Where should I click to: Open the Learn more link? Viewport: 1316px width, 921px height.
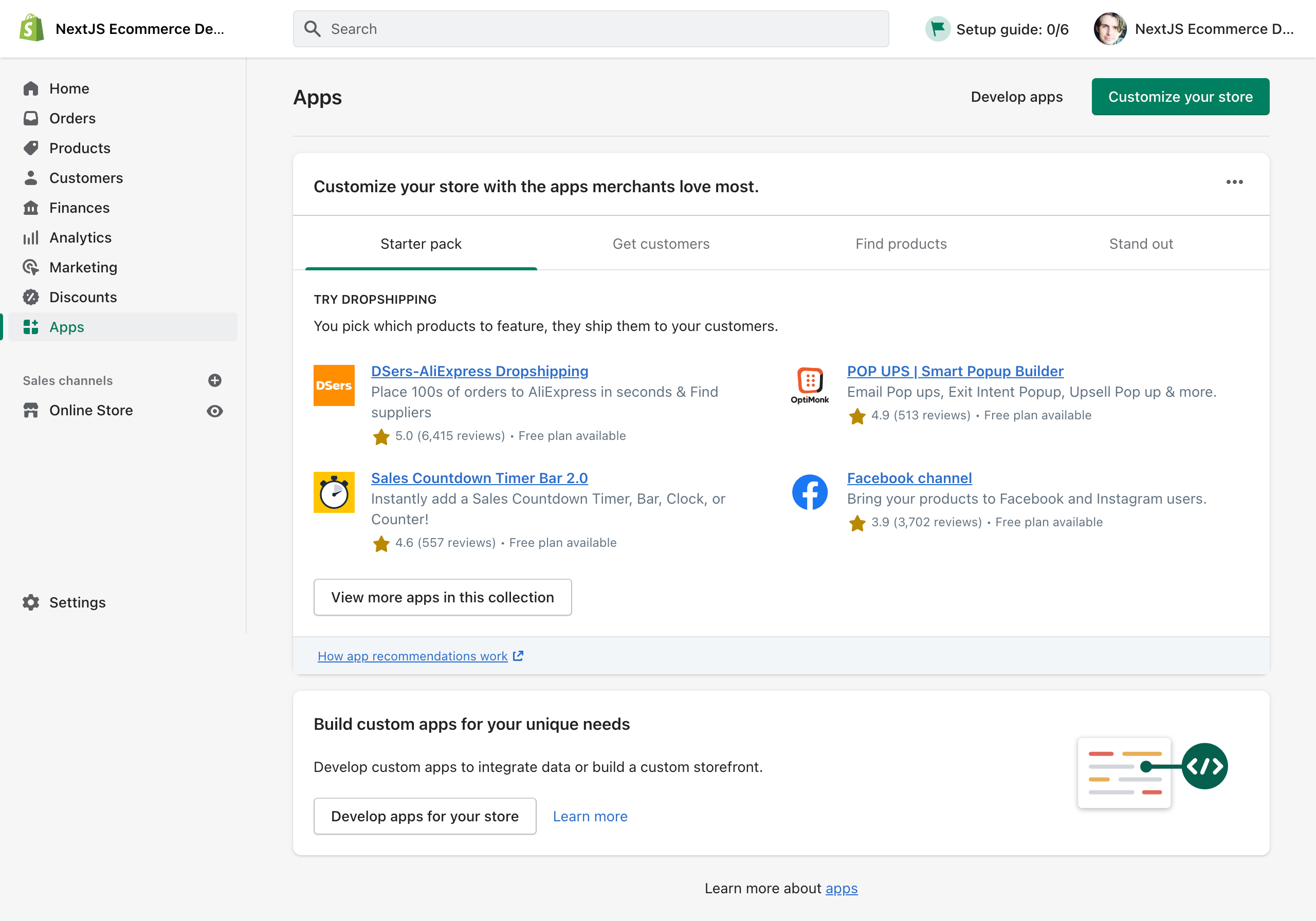point(590,816)
